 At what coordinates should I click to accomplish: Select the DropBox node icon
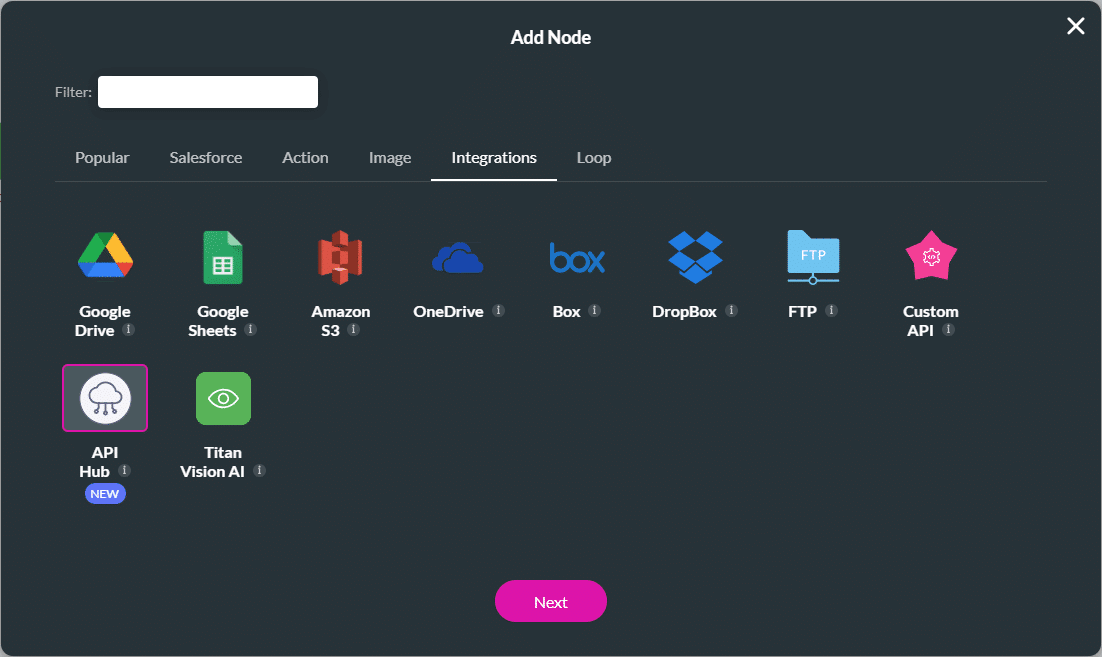pos(695,256)
